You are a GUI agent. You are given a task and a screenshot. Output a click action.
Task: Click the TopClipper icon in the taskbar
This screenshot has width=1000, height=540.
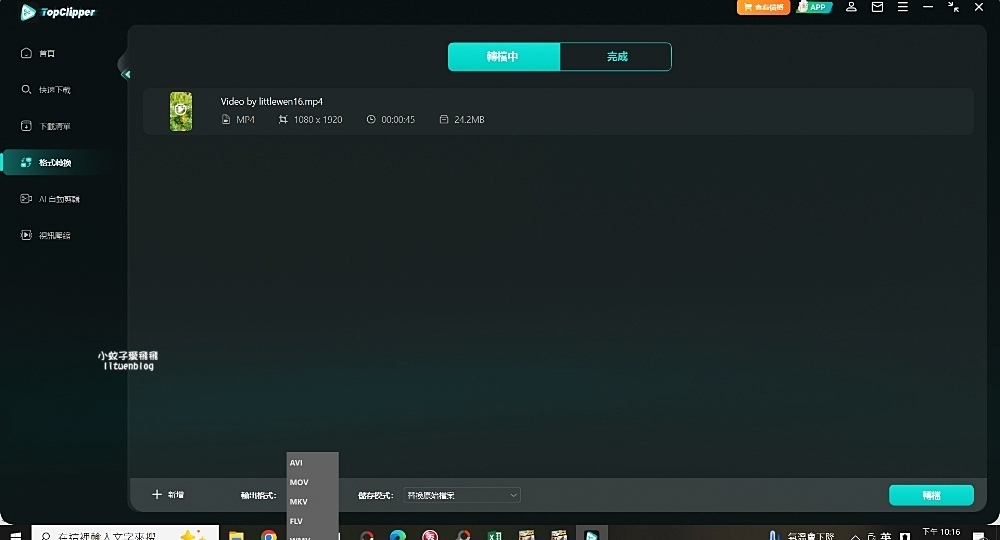592,534
